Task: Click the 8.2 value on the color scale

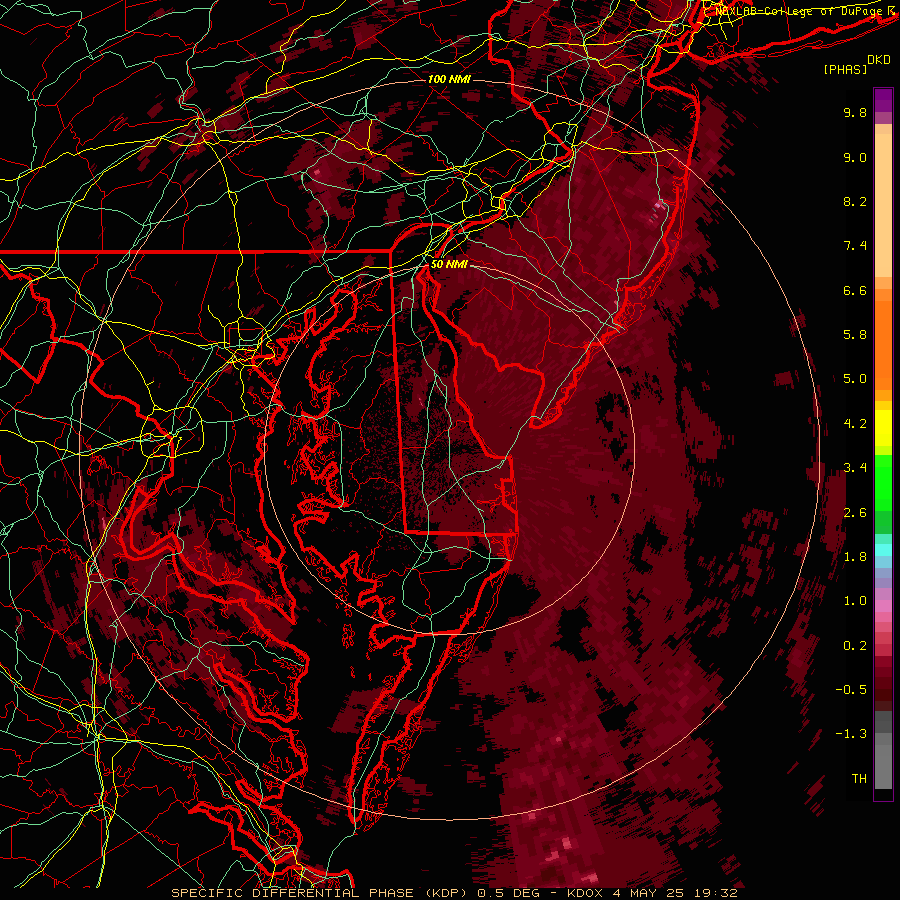Action: 855,201
